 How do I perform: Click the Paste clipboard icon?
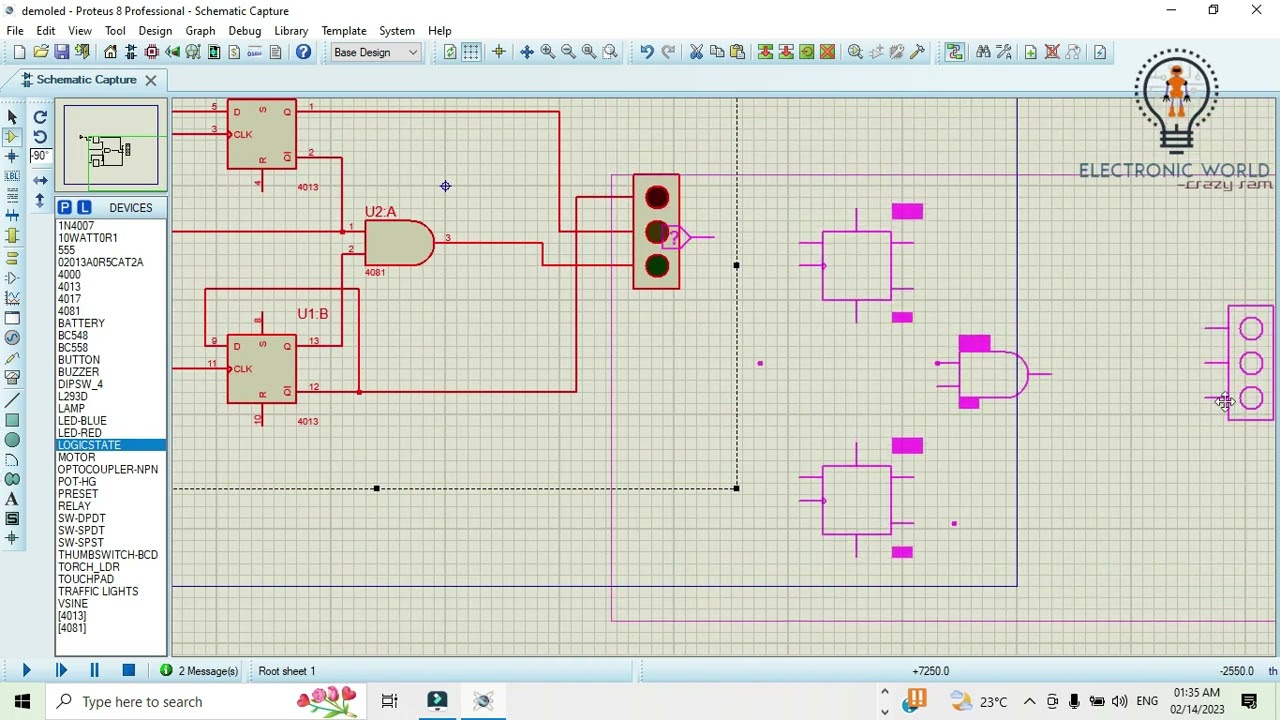coord(738,52)
